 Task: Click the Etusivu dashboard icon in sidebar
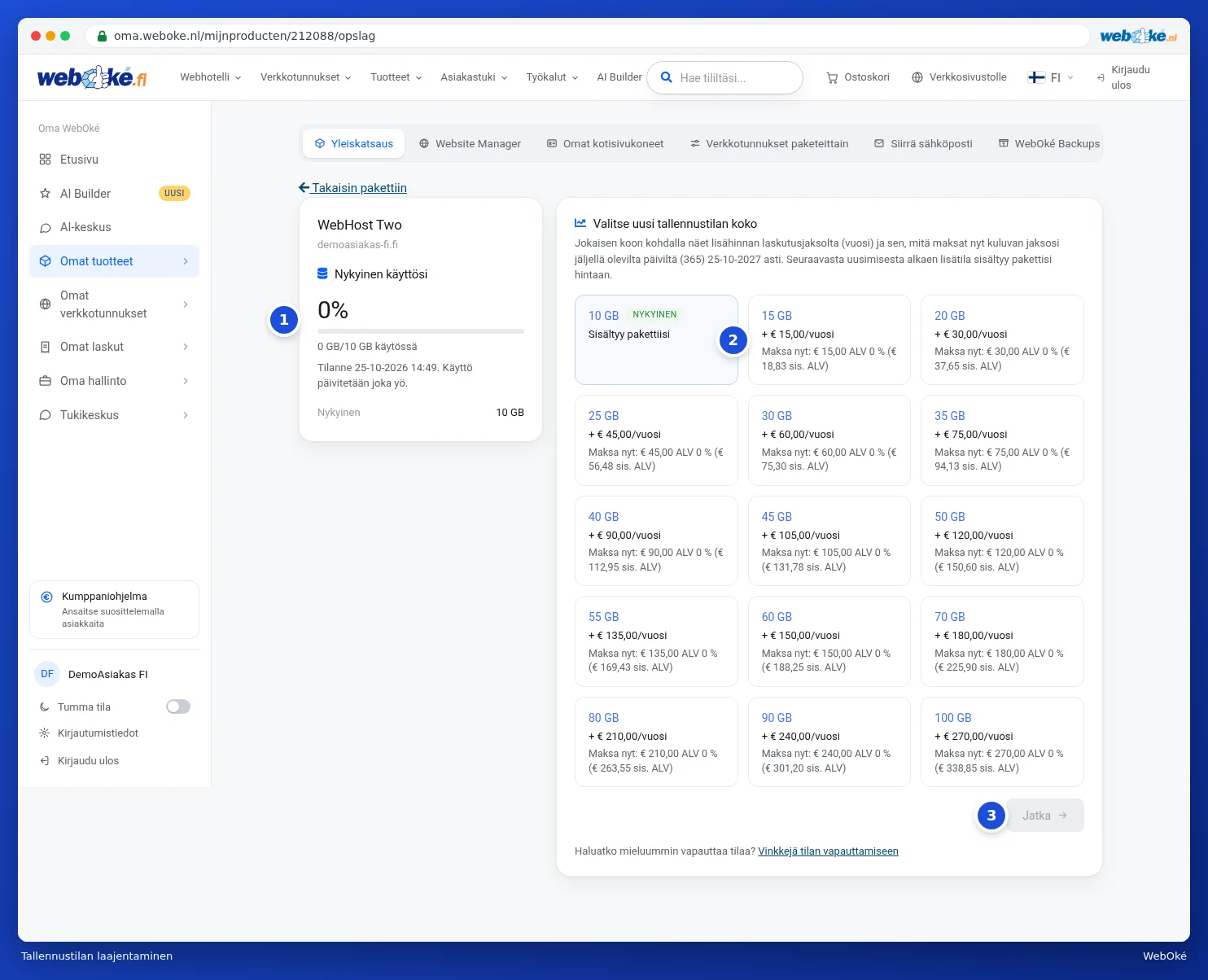click(46, 160)
